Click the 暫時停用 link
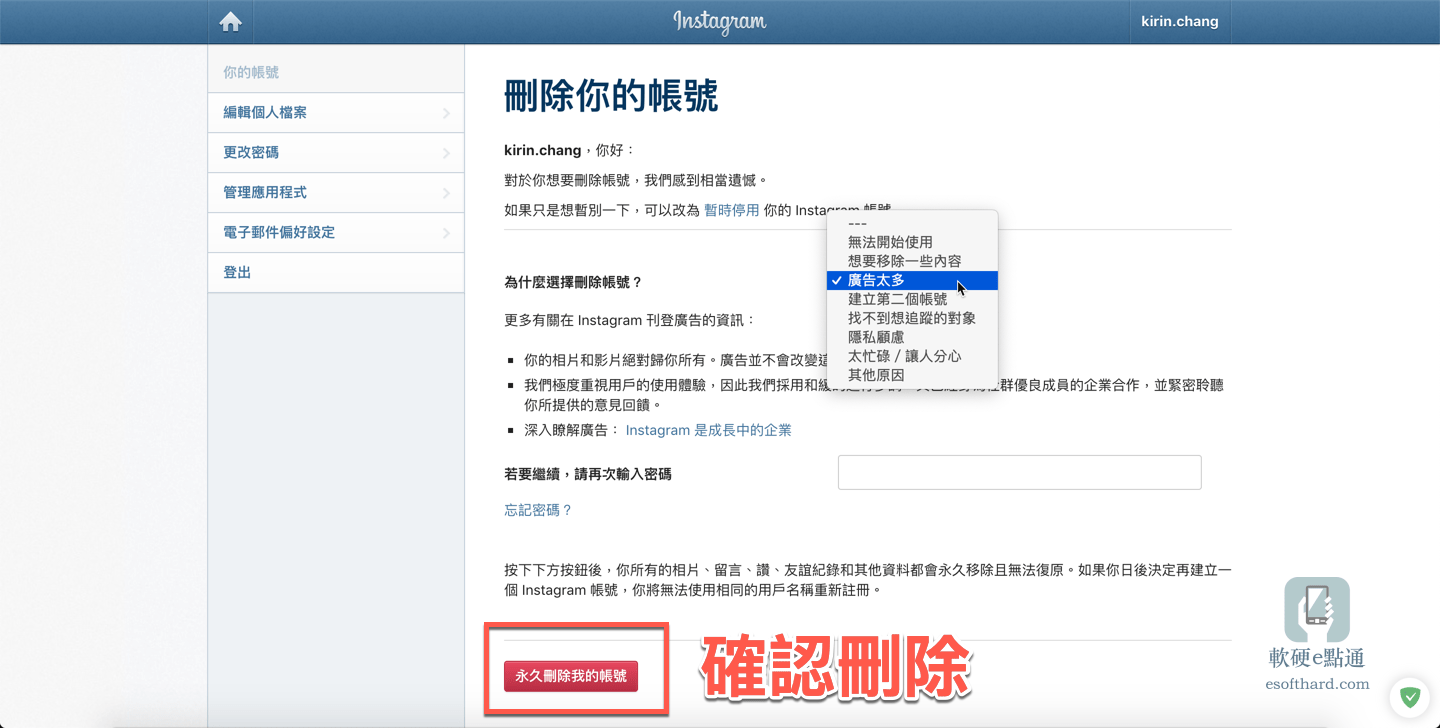1440x728 pixels. pos(731,210)
